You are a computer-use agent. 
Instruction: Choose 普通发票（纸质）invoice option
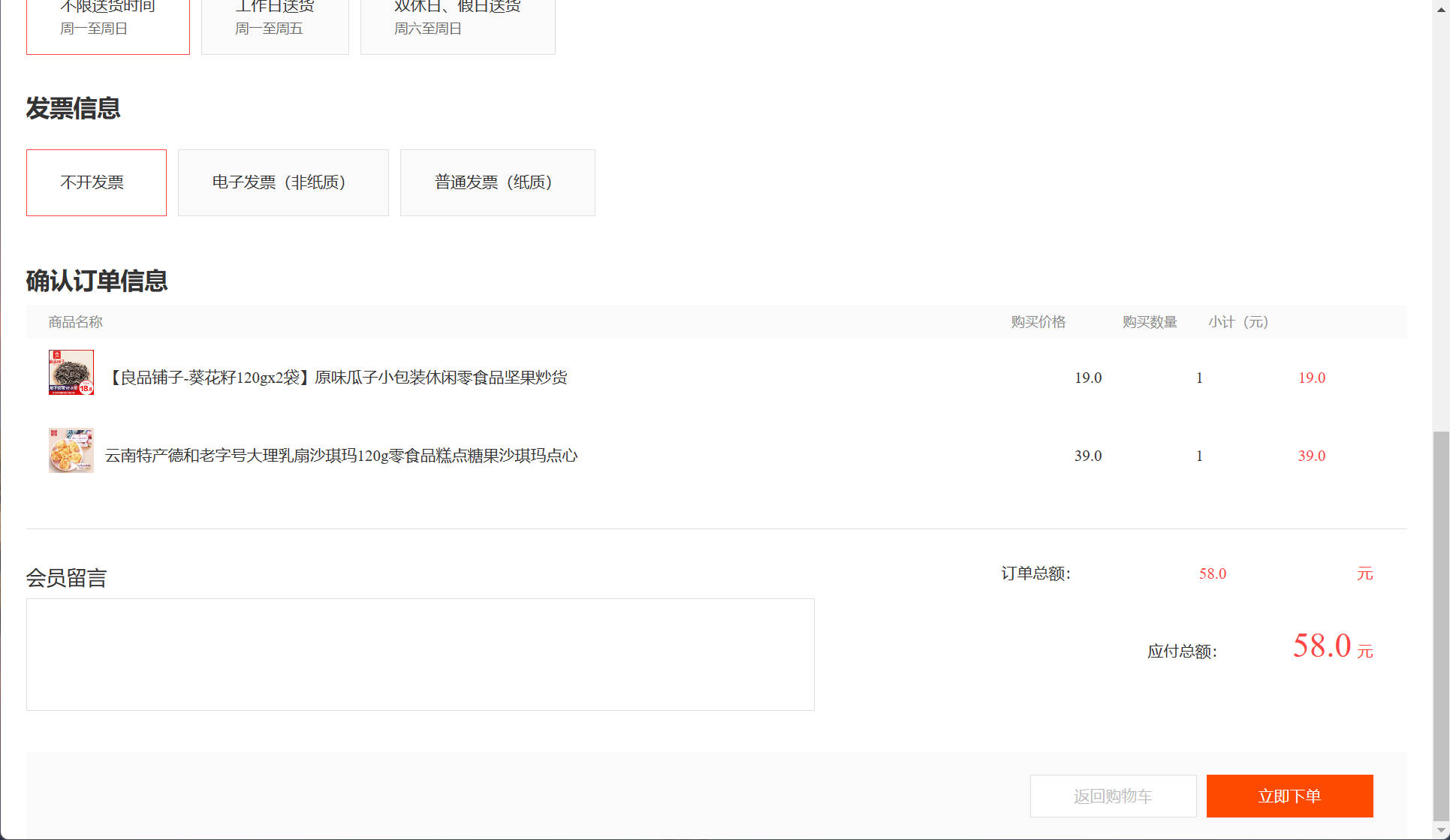pyautogui.click(x=497, y=182)
